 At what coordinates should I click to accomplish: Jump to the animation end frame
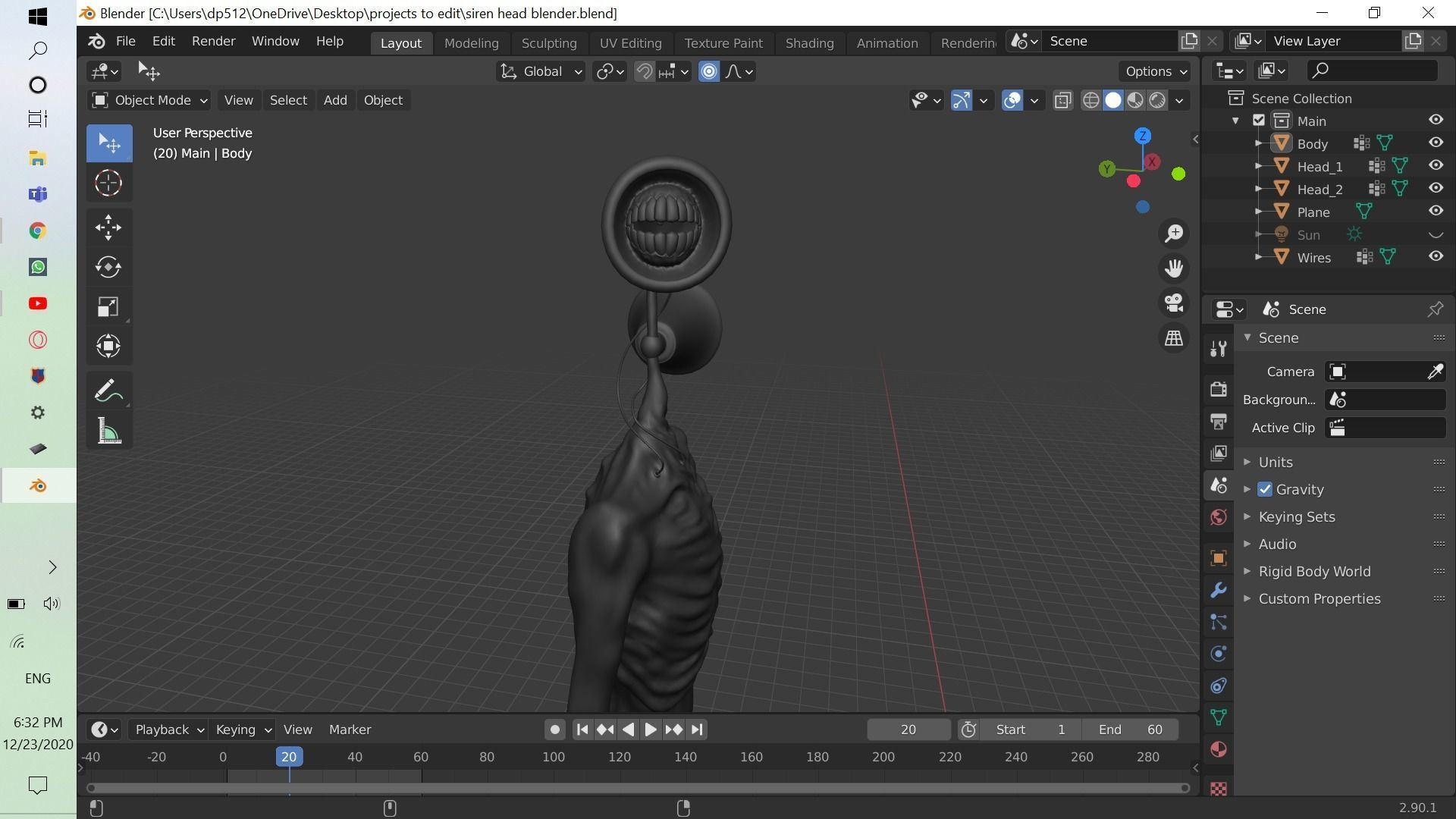(x=697, y=730)
